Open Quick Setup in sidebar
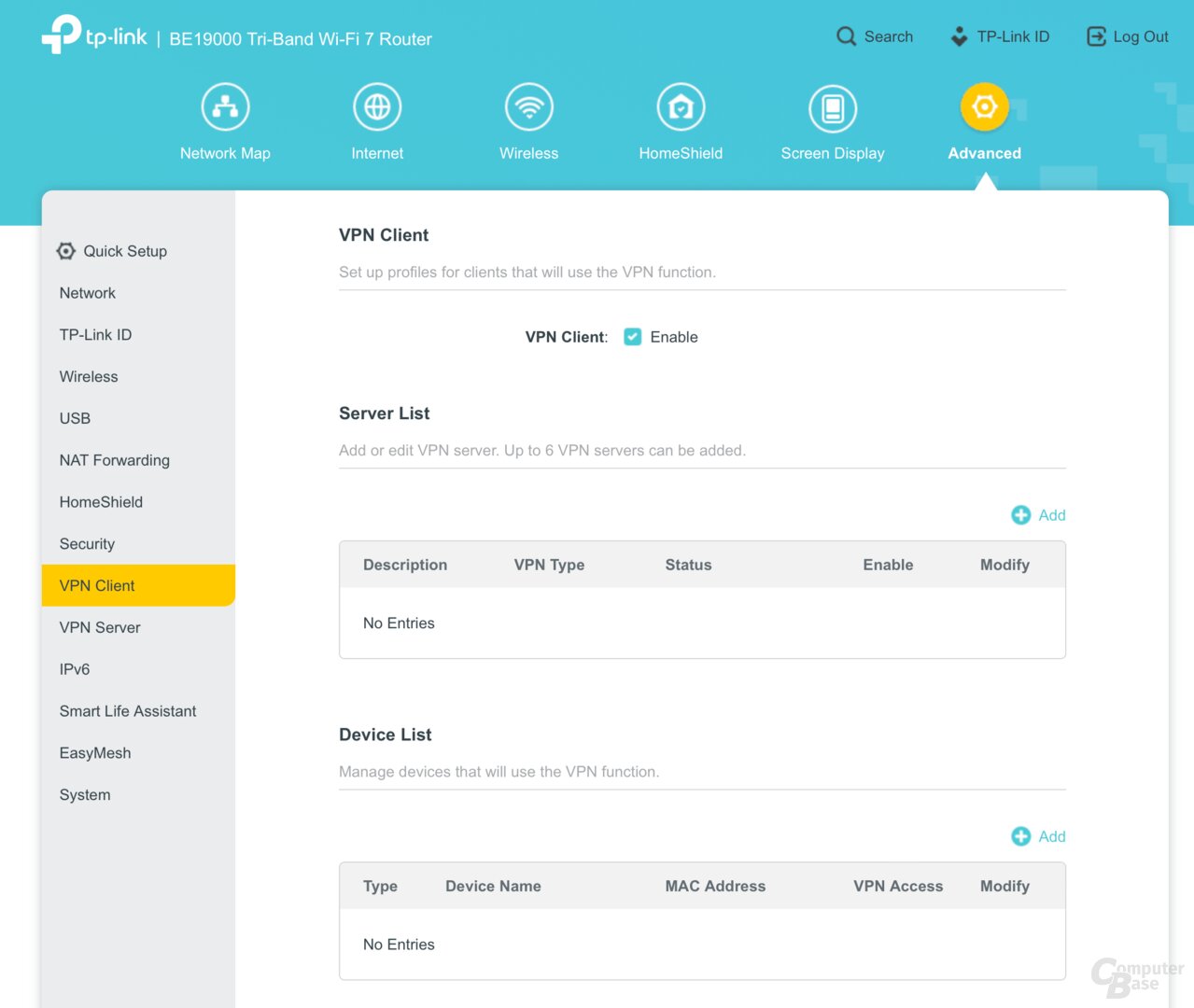This screenshot has width=1194, height=1008. click(x=113, y=251)
